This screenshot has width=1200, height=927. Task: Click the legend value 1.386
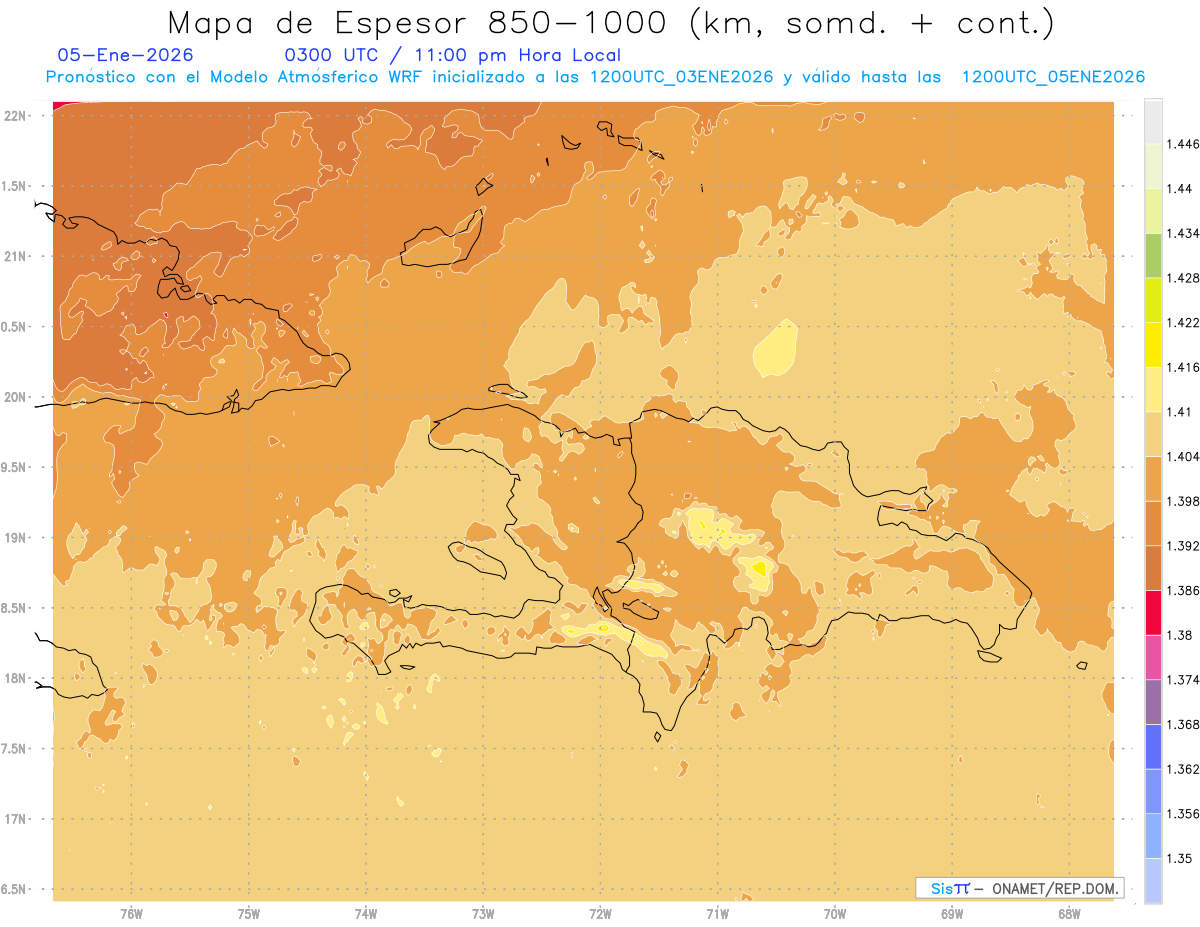tap(1183, 591)
